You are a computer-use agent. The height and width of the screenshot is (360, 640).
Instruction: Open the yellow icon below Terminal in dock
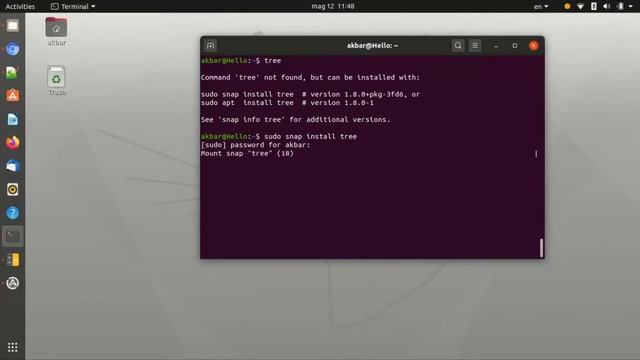[x=13, y=260]
